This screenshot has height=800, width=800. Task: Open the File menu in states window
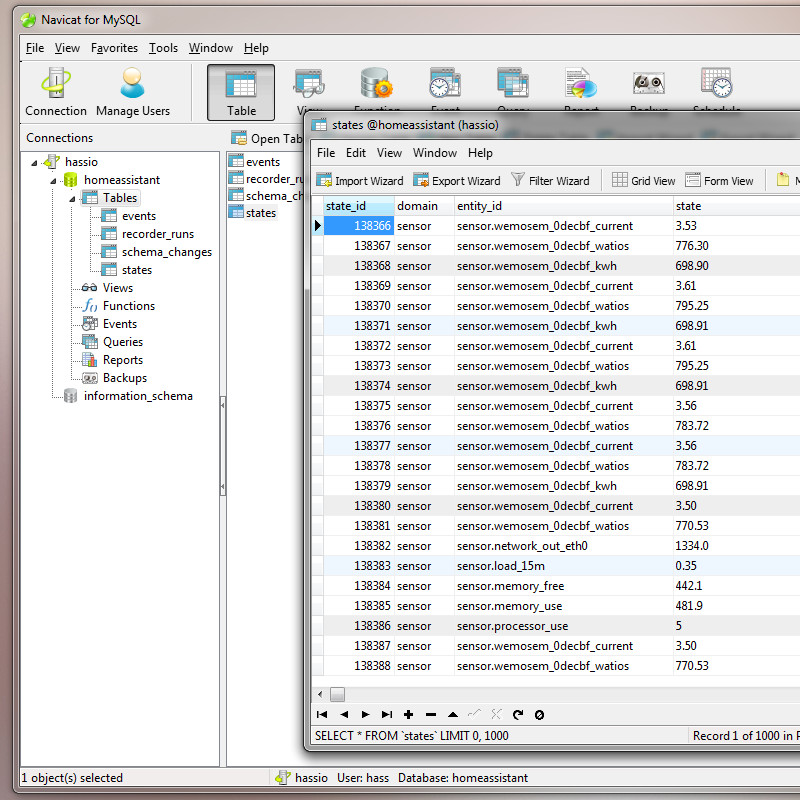[326, 153]
